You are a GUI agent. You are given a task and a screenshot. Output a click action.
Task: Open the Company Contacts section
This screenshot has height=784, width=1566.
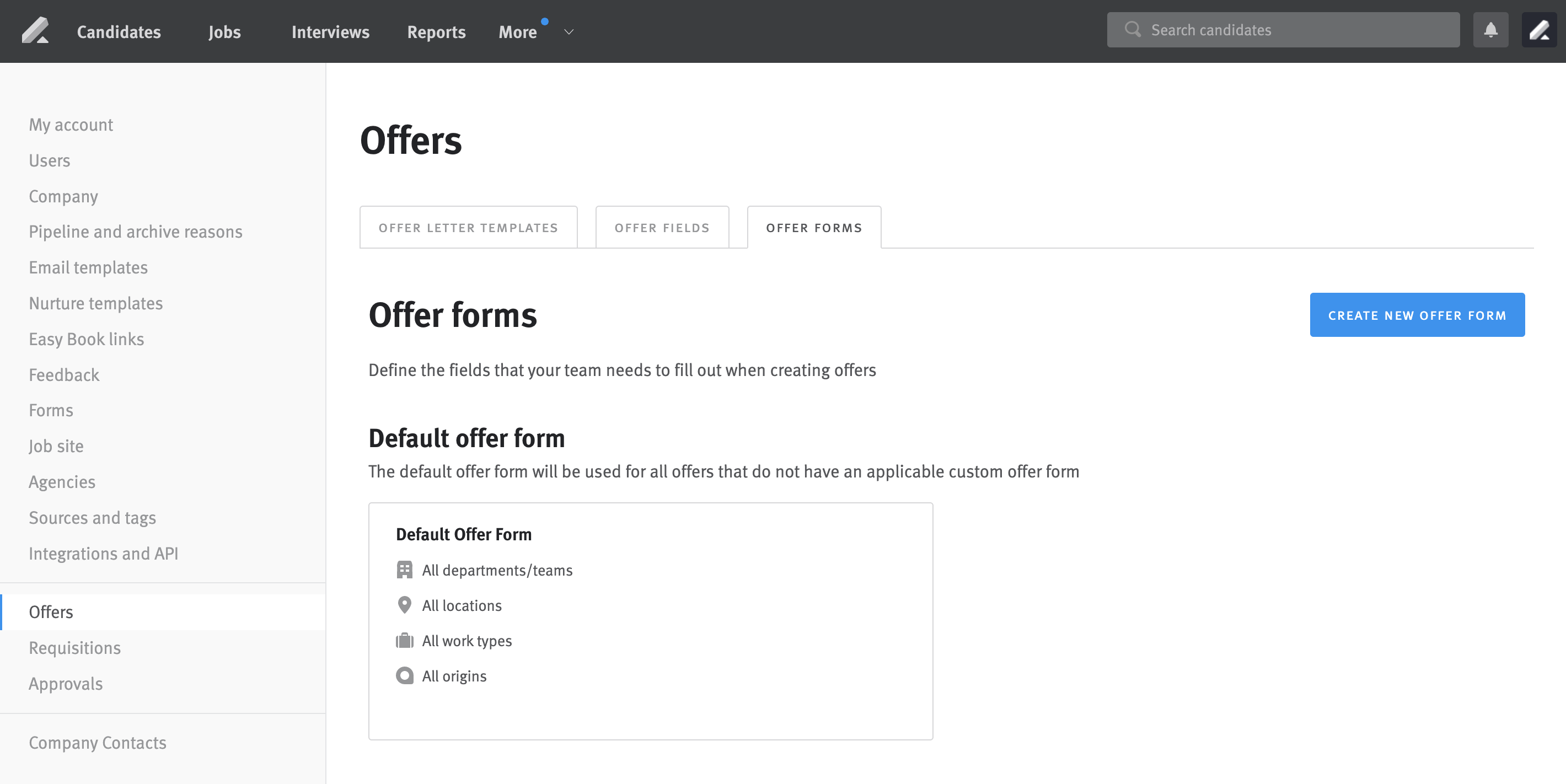click(97, 743)
